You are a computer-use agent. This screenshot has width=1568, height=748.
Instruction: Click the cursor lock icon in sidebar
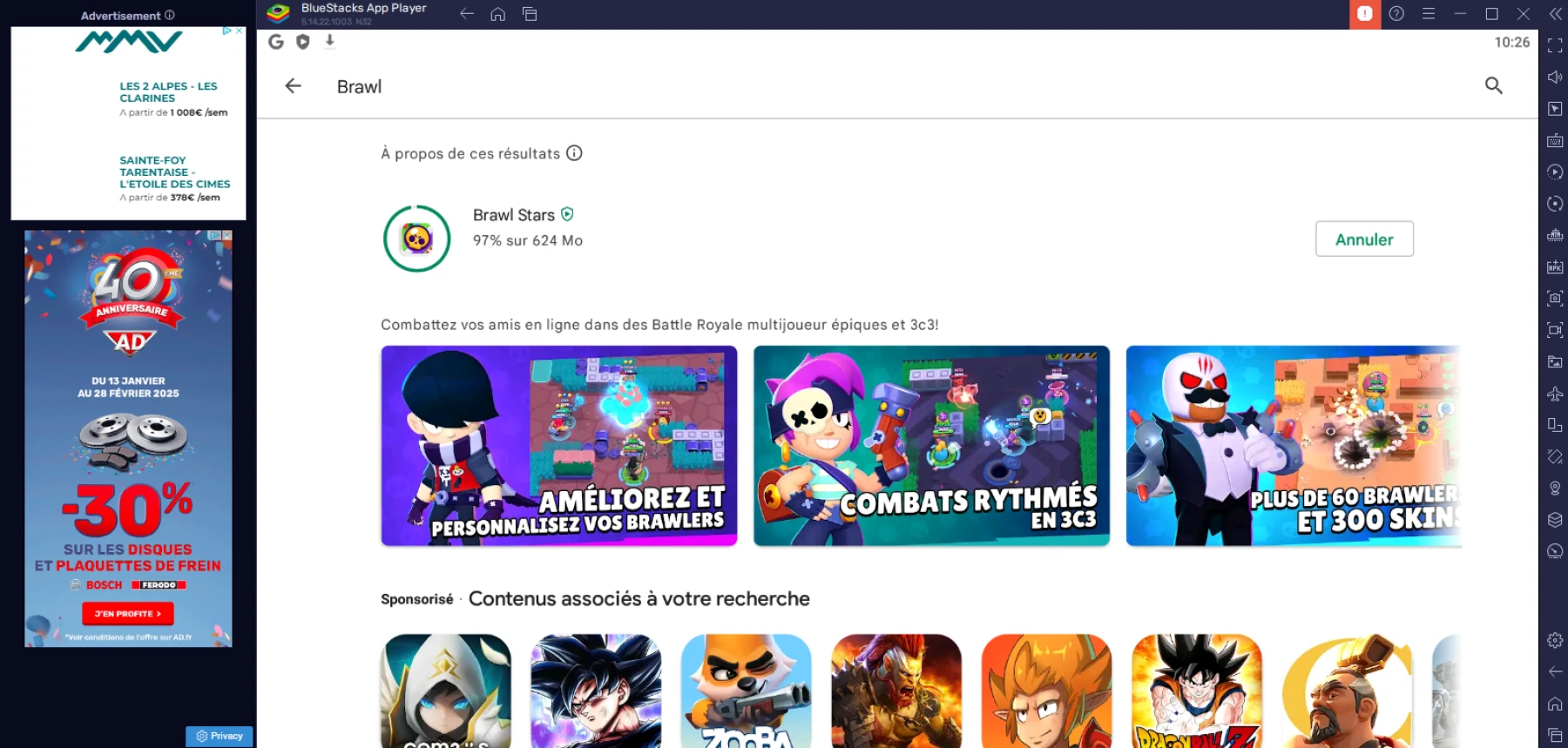pyautogui.click(x=1555, y=109)
